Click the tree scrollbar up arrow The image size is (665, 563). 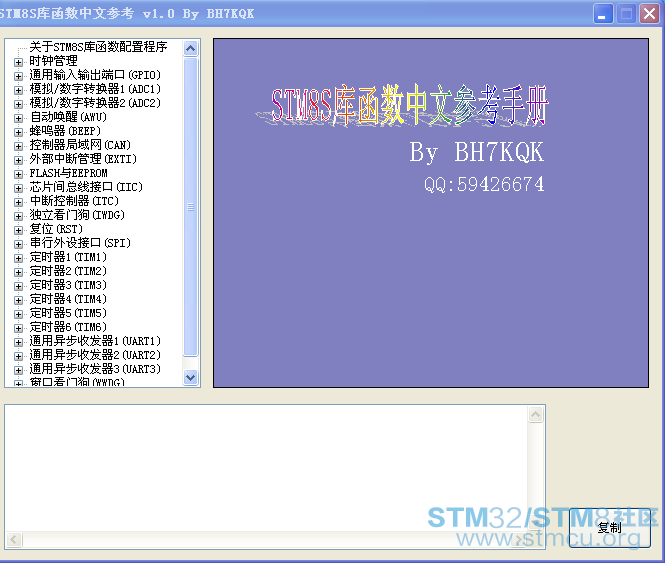pyautogui.click(x=190, y=48)
